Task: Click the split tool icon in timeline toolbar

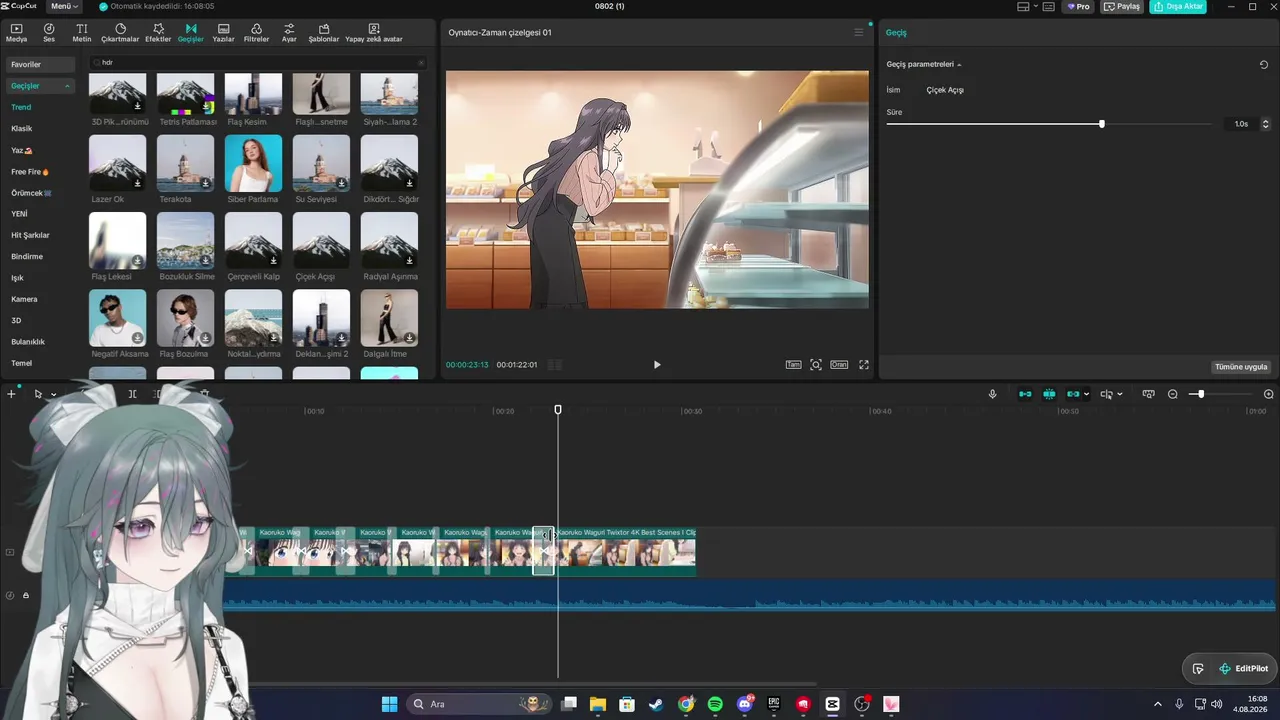Action: (132, 394)
